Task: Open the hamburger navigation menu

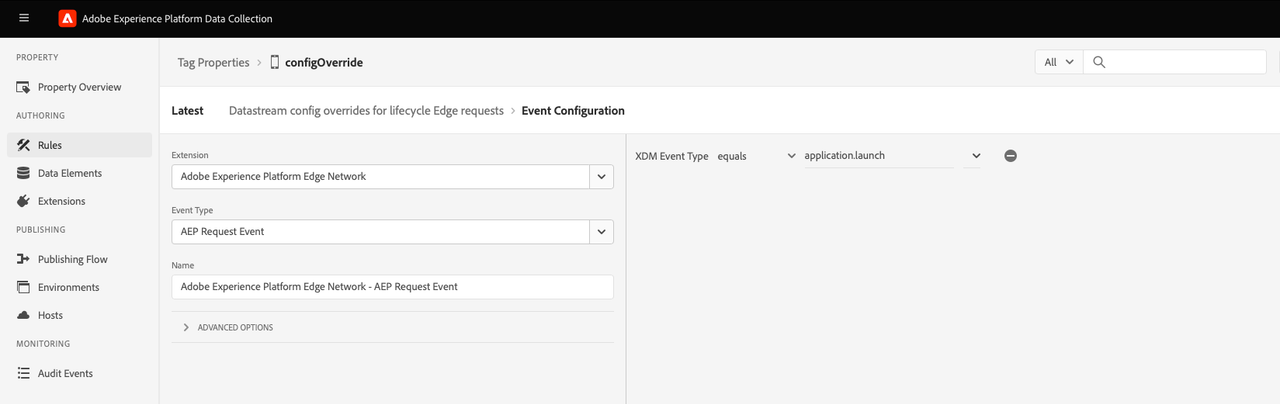Action: 24,18
